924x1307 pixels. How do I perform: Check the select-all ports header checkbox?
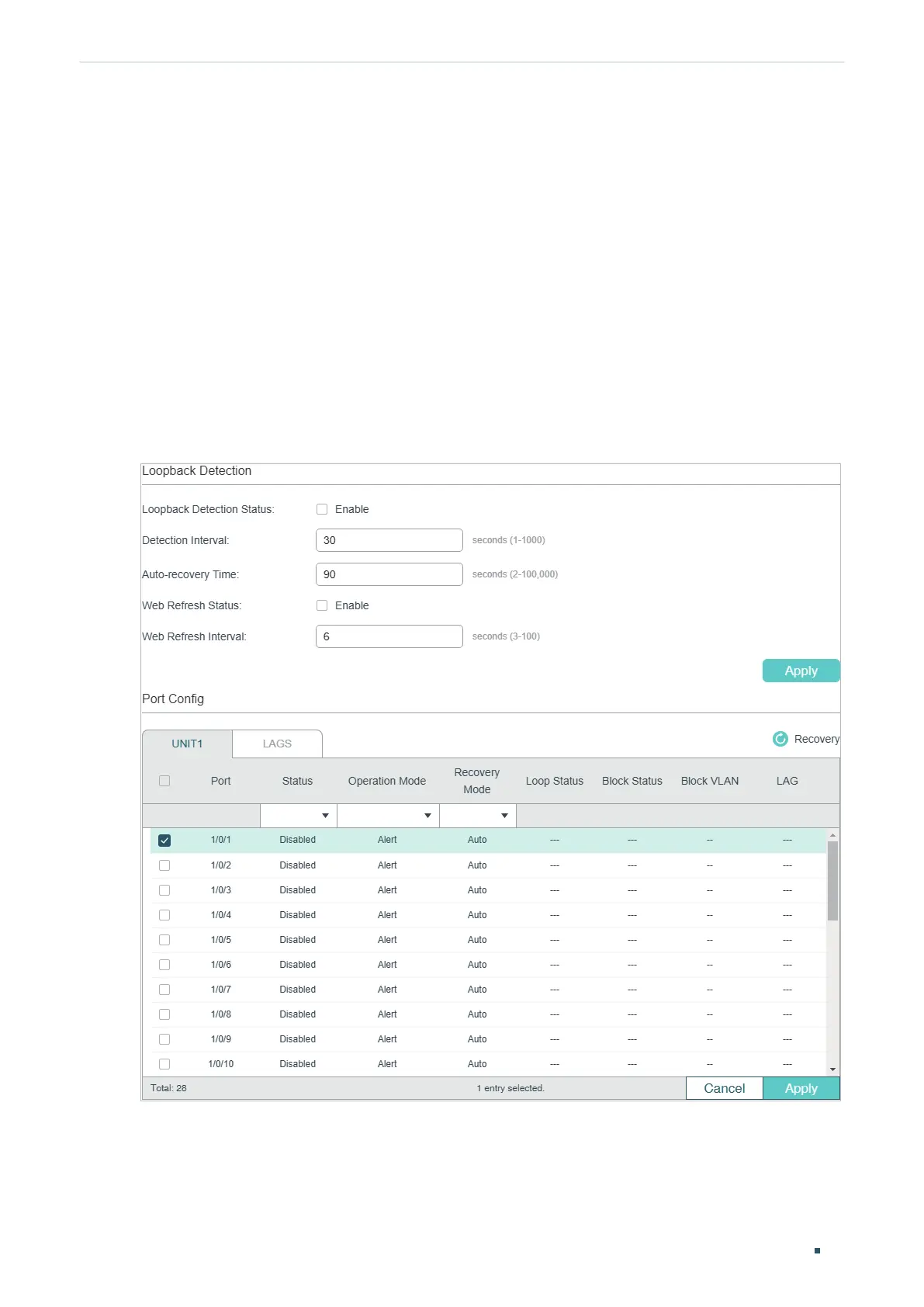pos(164,781)
